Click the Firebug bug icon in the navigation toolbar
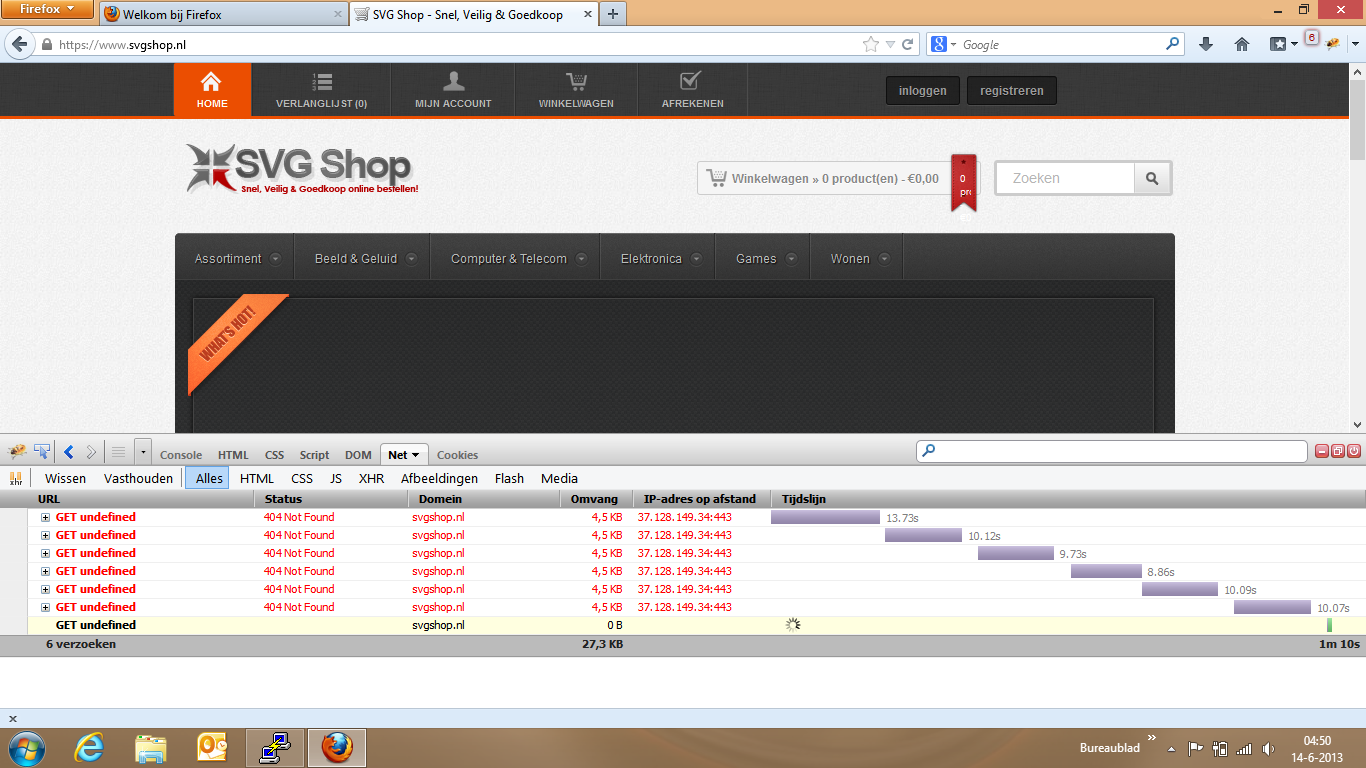The height and width of the screenshot is (768, 1366). click(1332, 44)
